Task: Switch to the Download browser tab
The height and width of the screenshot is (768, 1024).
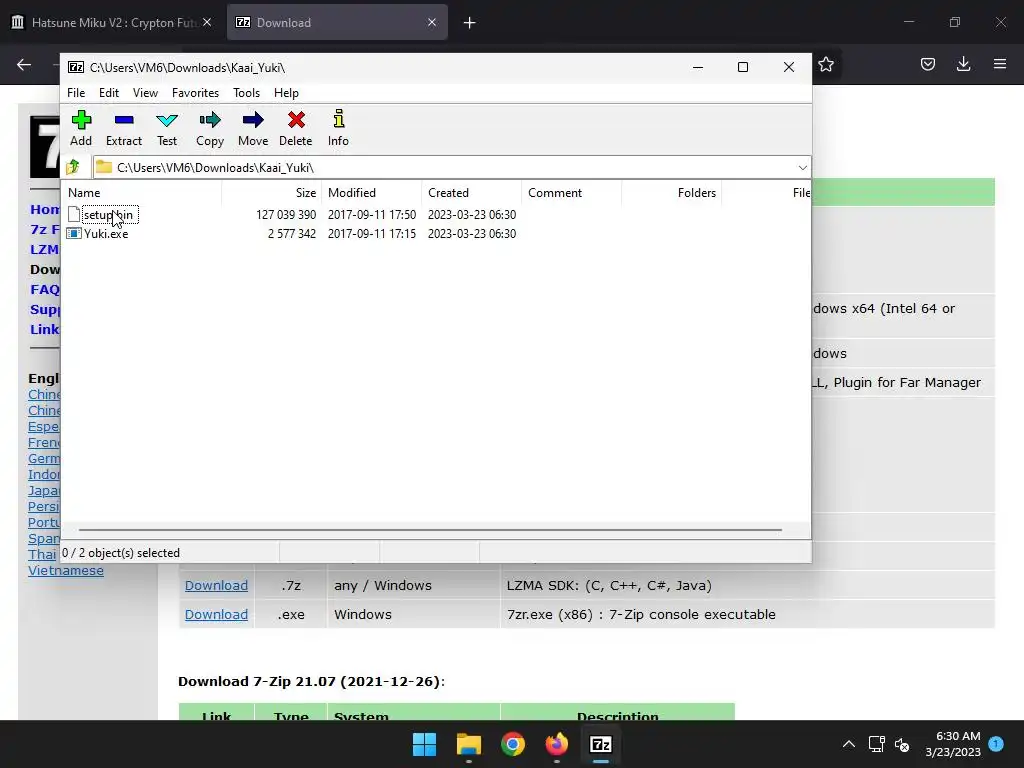Action: click(337, 23)
